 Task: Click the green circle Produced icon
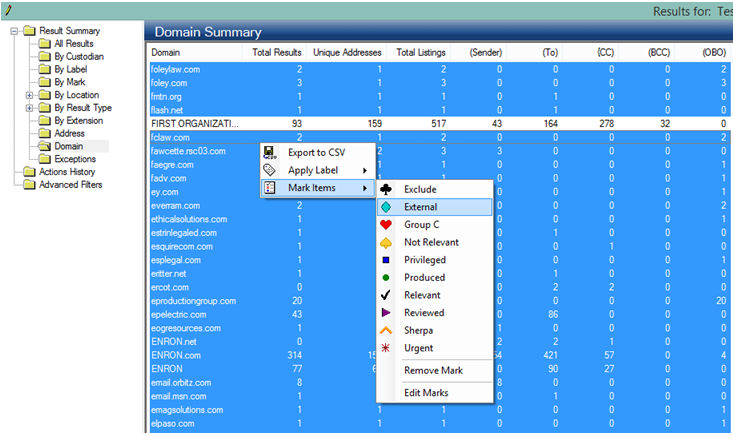coord(386,277)
